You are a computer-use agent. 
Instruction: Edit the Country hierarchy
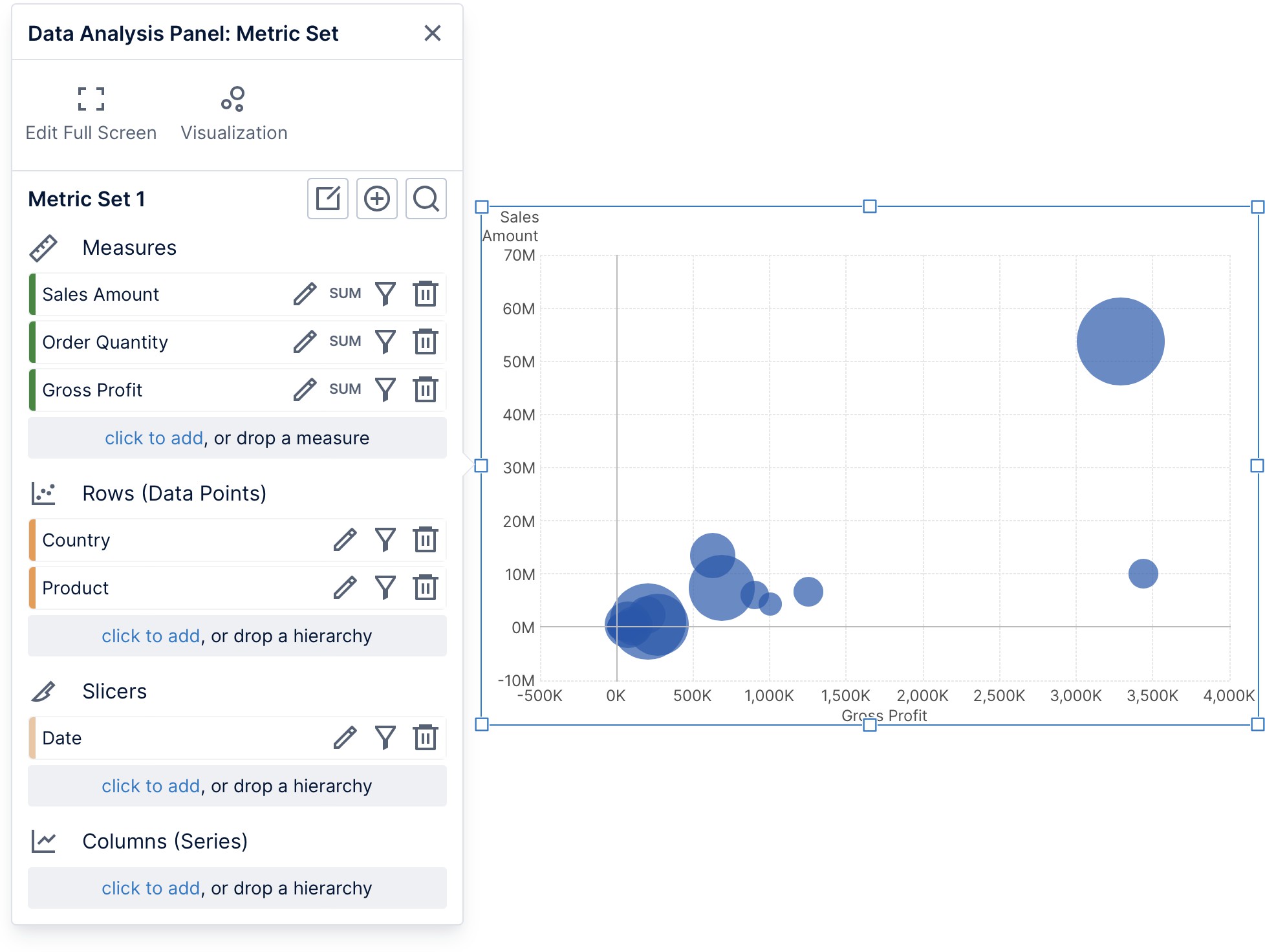[346, 539]
